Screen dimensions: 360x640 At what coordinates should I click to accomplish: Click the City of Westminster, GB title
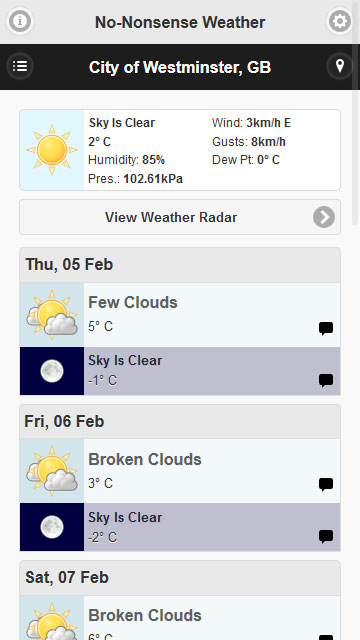tap(180, 67)
